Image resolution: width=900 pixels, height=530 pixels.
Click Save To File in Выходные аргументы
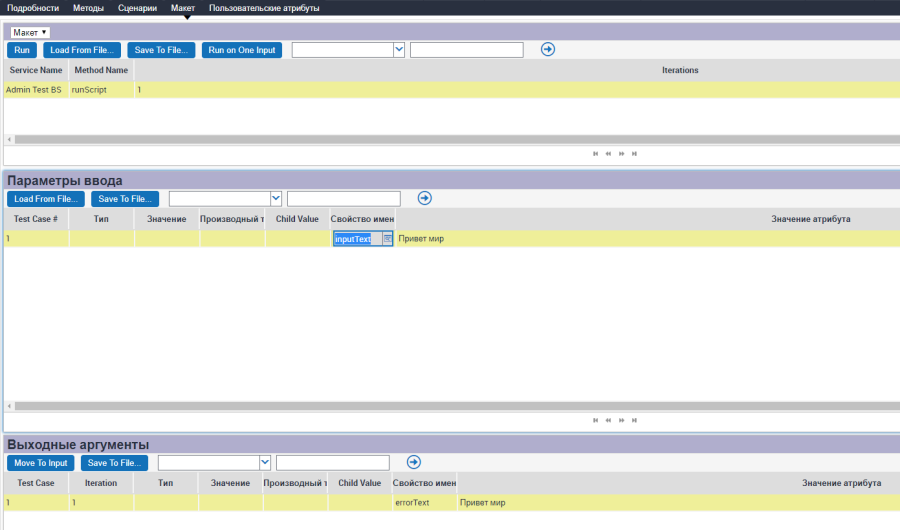pyautogui.click(x=114, y=463)
